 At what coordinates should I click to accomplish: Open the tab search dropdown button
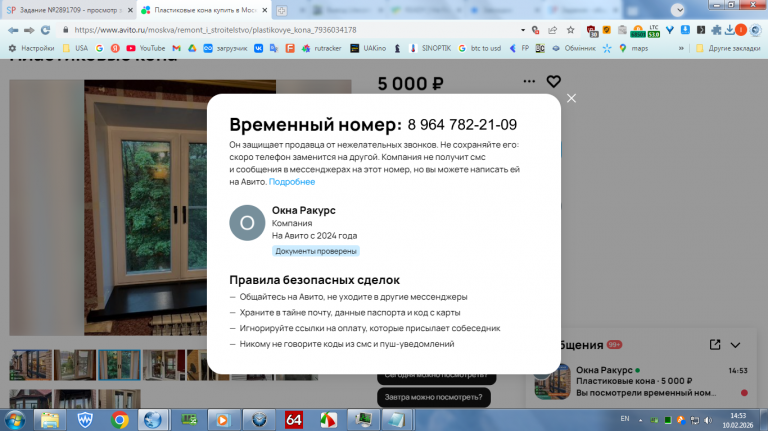coord(678,10)
